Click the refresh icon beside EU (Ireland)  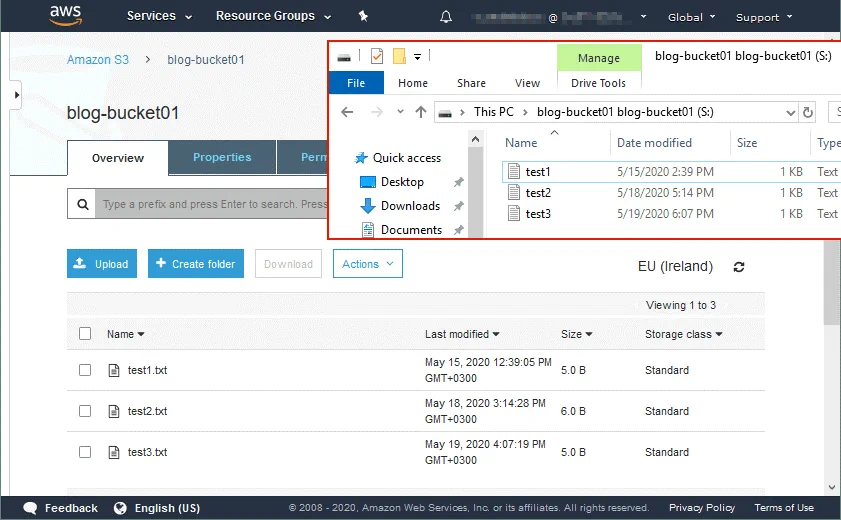coord(739,267)
